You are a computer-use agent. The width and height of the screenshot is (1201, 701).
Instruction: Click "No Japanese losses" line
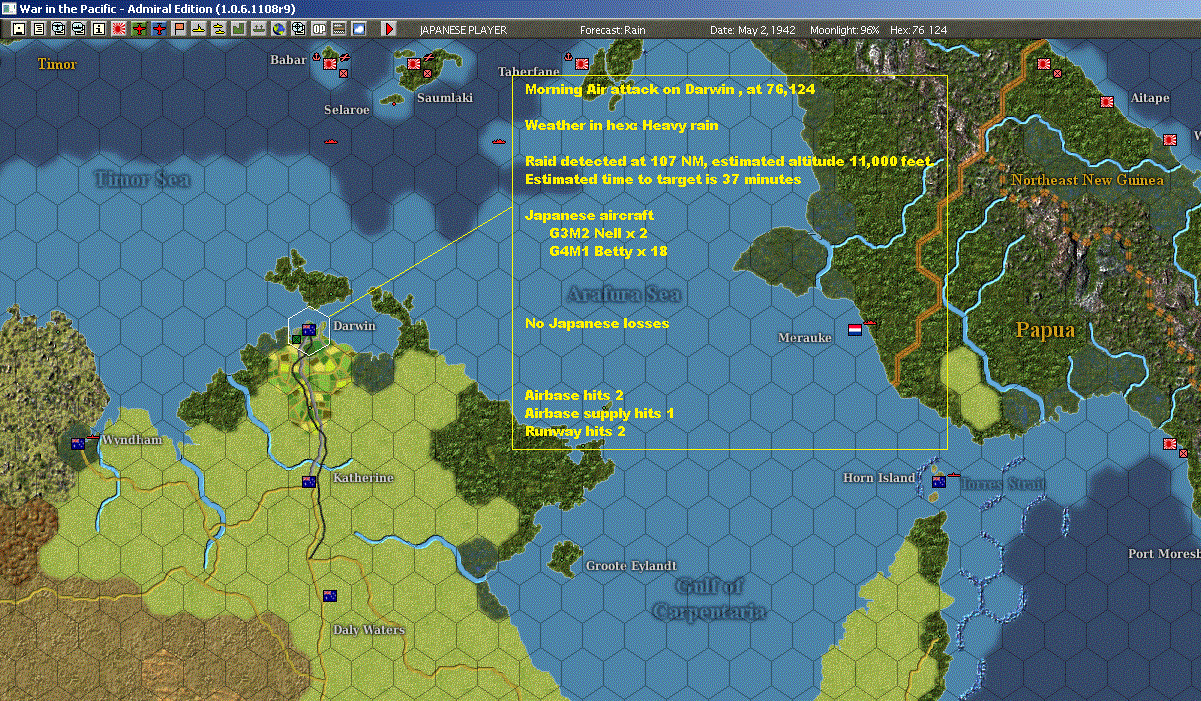pyautogui.click(x=597, y=324)
